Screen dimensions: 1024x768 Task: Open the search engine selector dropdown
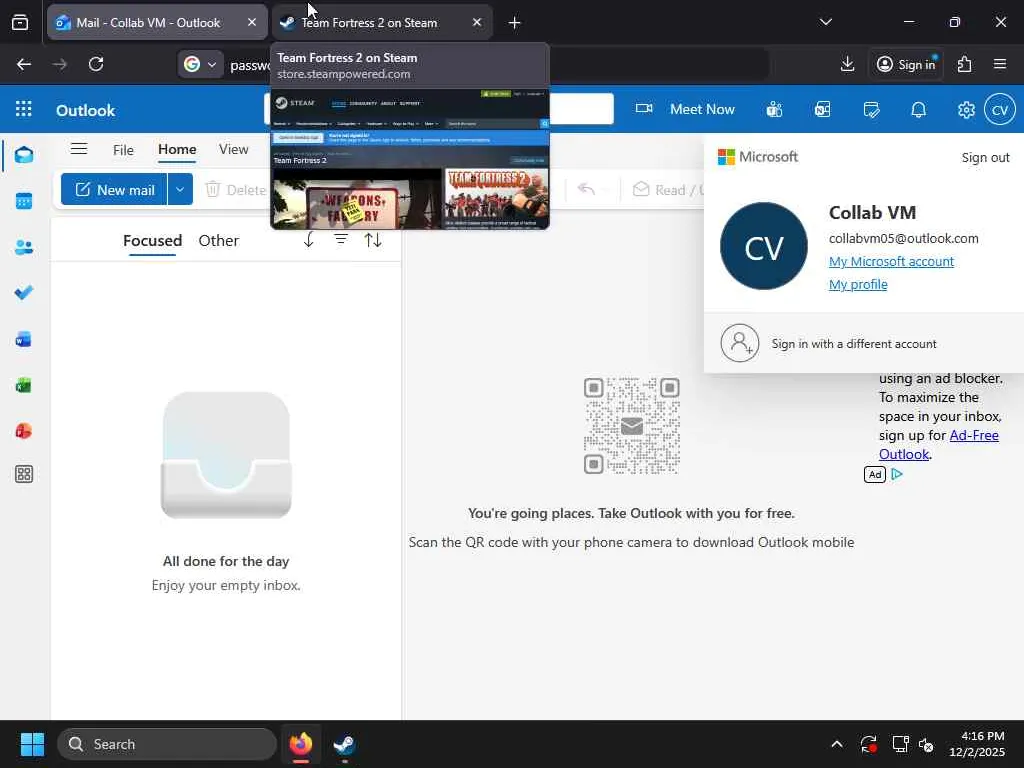(200, 64)
